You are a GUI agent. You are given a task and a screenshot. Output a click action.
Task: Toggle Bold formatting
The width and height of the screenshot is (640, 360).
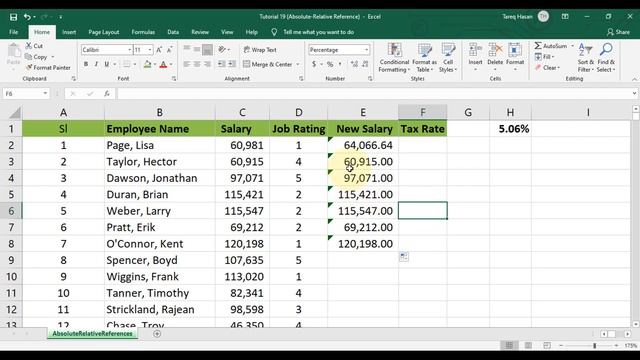click(86, 64)
